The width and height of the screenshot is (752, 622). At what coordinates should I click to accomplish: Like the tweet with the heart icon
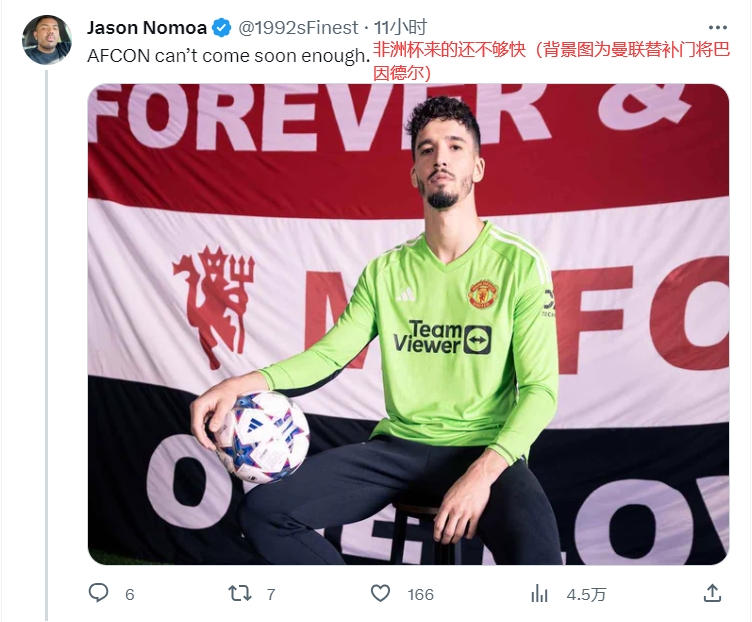tap(381, 594)
